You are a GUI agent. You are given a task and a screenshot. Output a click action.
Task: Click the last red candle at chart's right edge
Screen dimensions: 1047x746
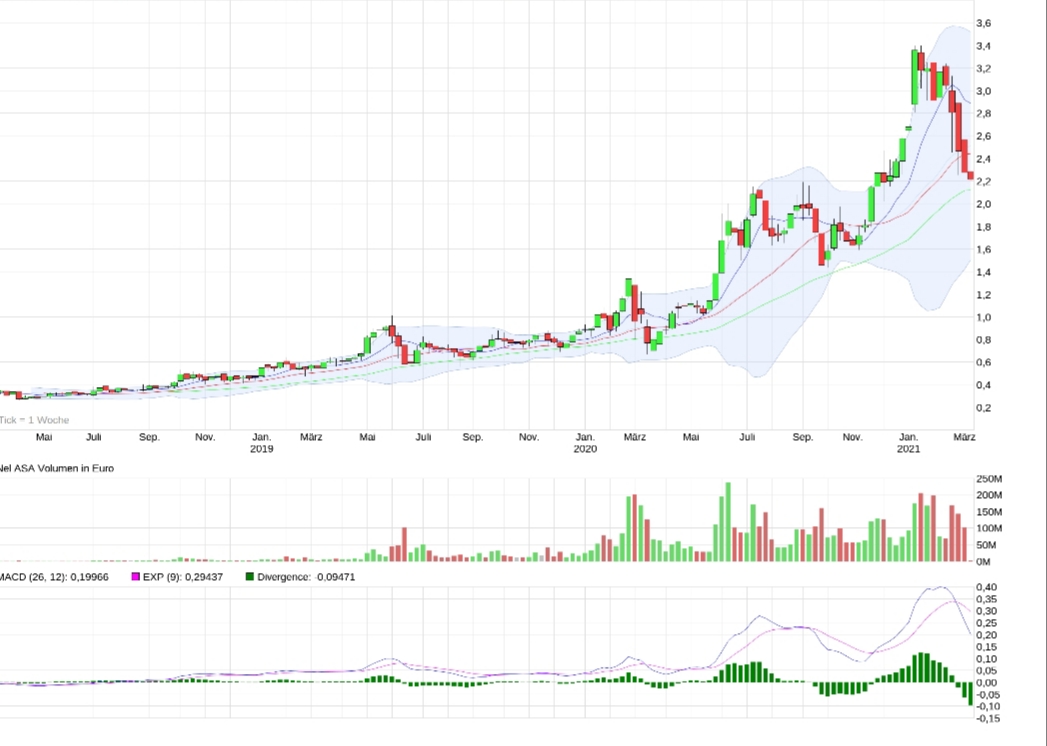coord(969,175)
